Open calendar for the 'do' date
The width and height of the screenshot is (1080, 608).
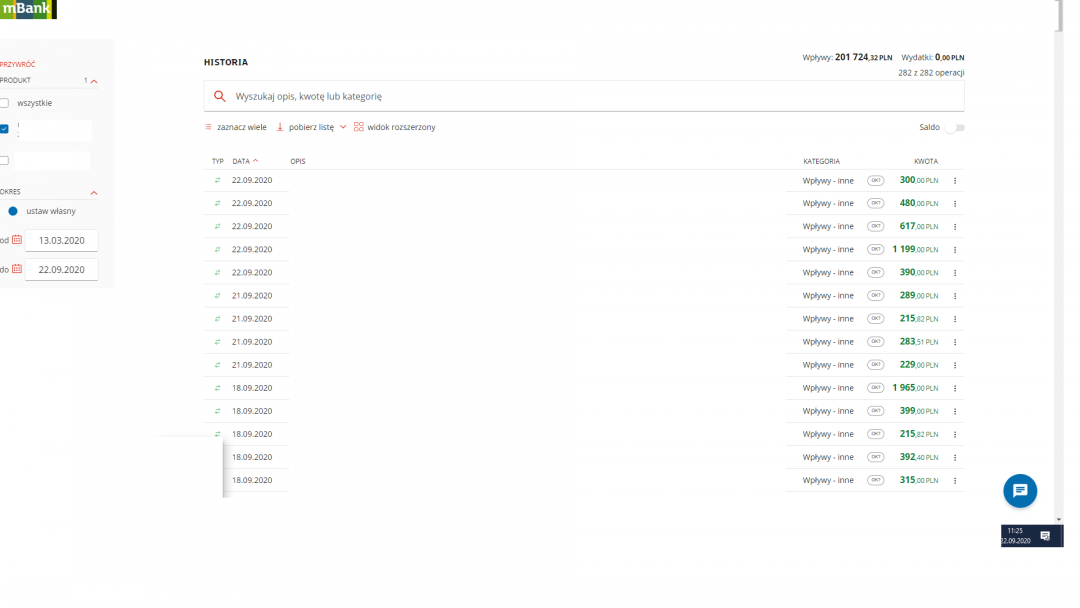17,269
